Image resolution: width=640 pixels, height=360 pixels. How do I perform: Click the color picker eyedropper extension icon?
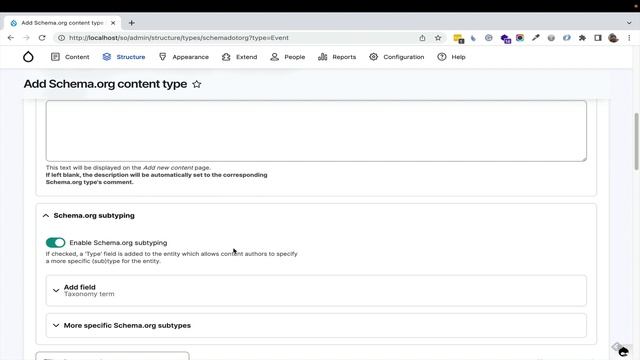[x=536, y=38]
